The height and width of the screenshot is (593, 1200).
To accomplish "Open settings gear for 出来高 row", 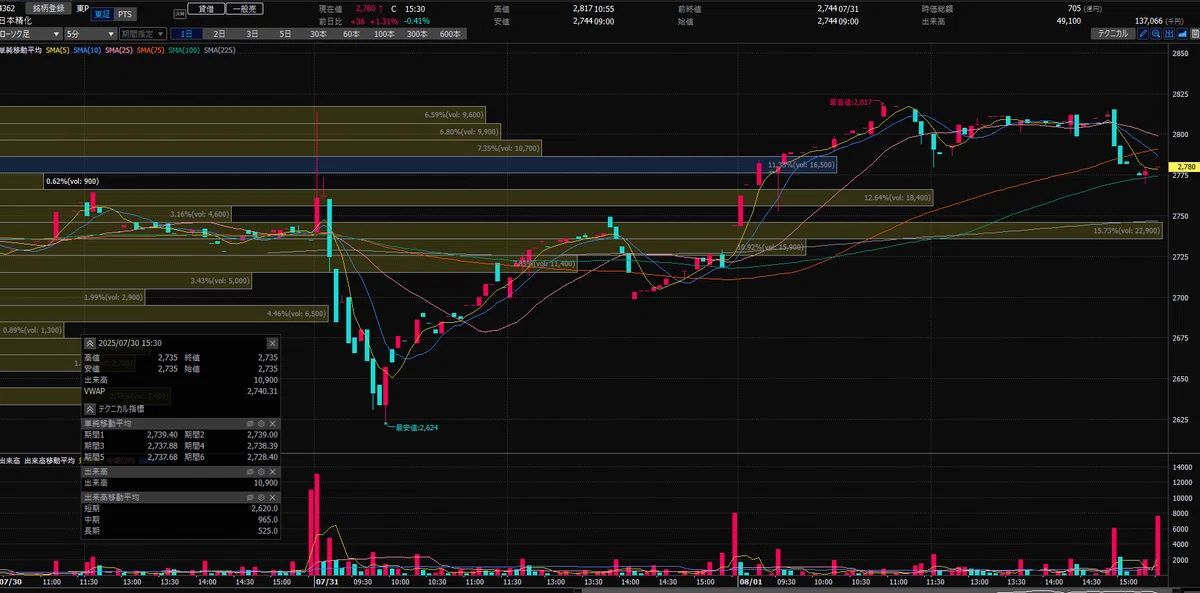I will 261,471.
